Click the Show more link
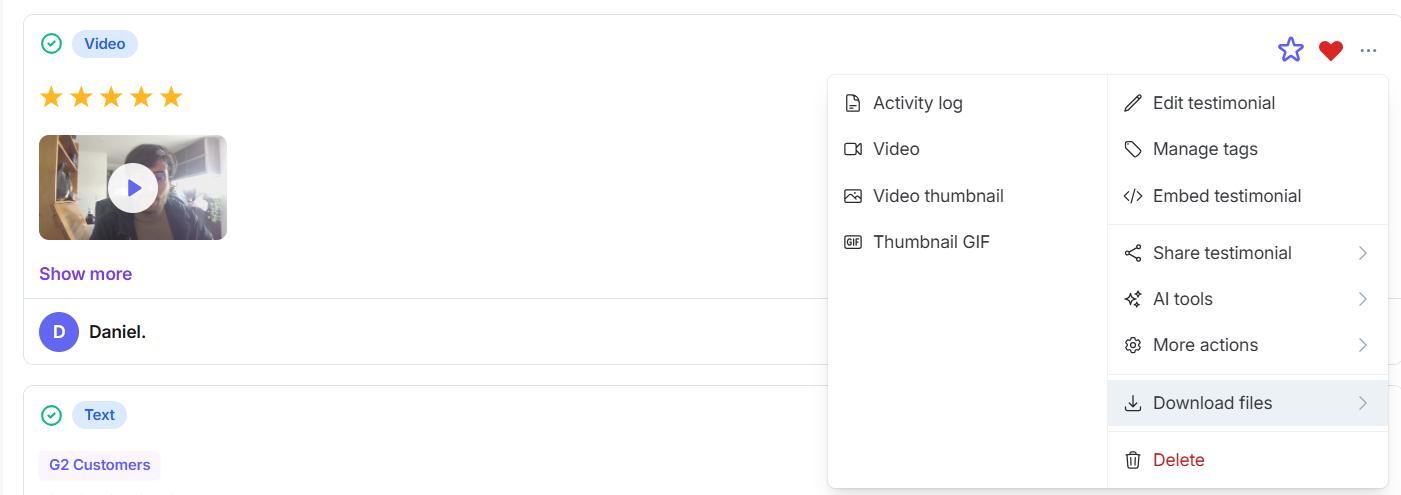 [x=85, y=274]
